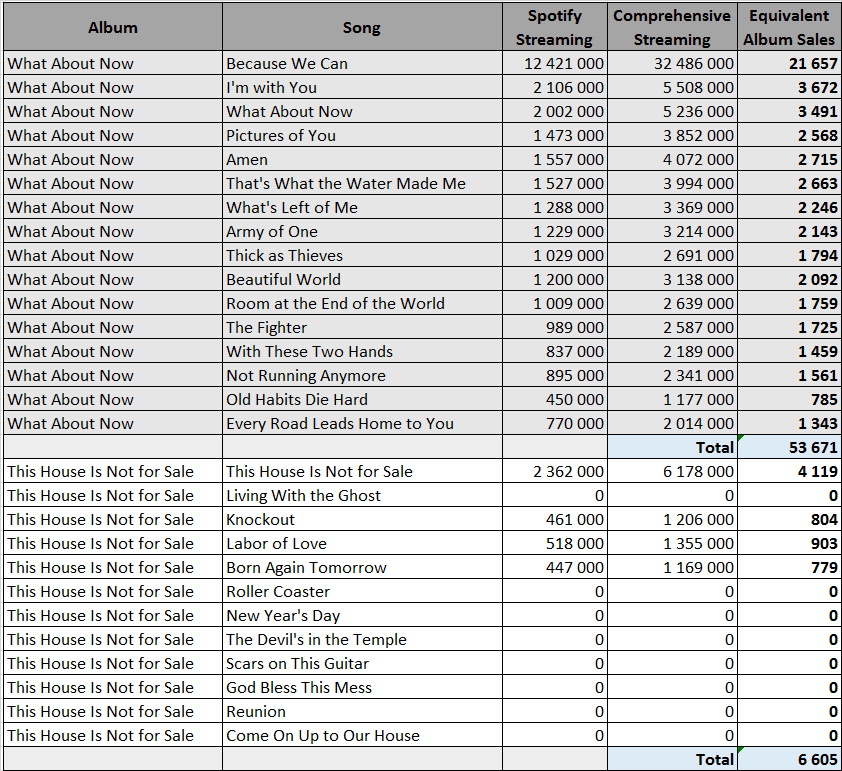Click the value 4 072 000
This screenshot has width=842, height=771.
coord(672,159)
